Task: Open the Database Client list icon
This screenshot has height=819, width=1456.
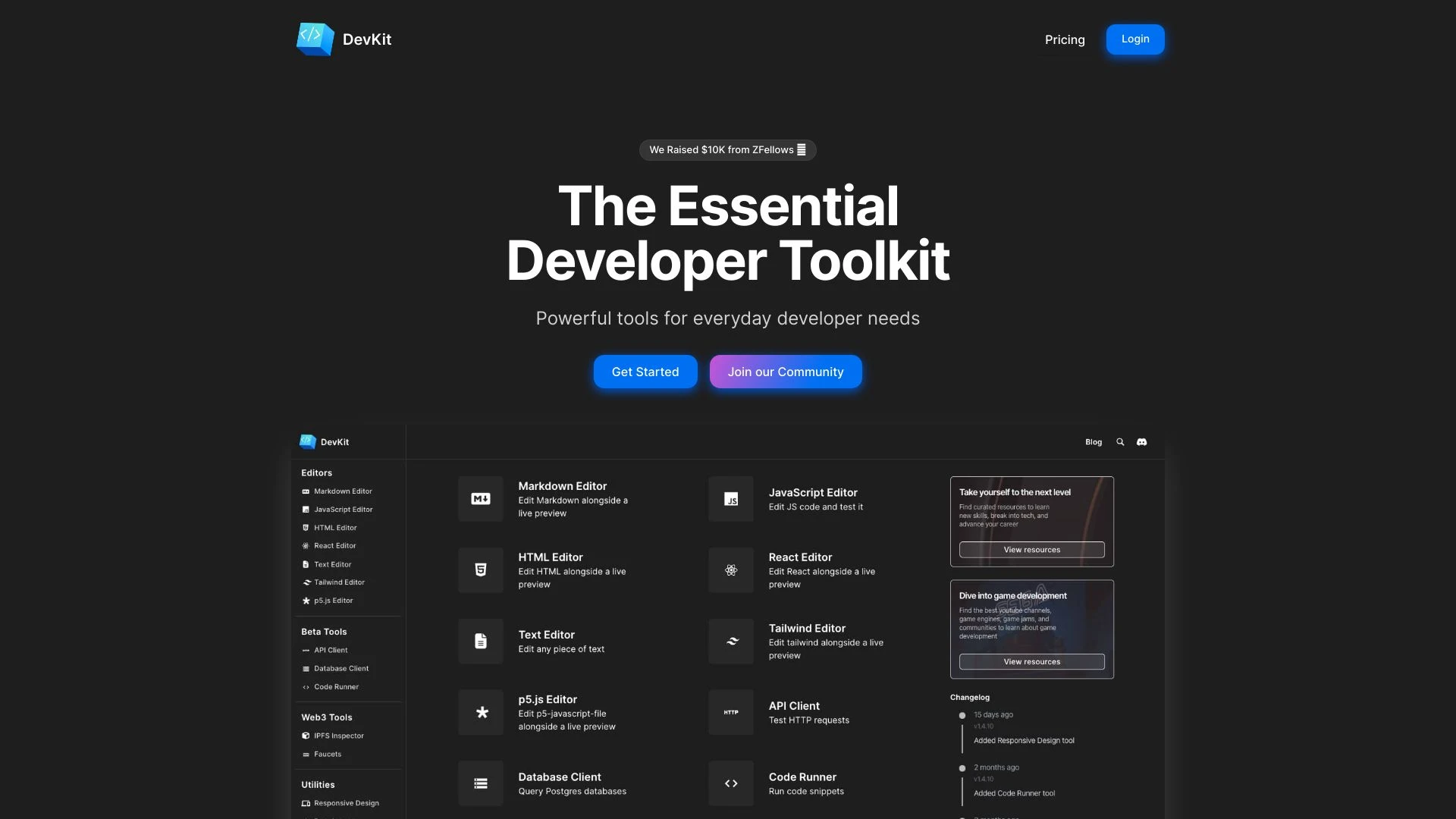Action: tap(480, 783)
